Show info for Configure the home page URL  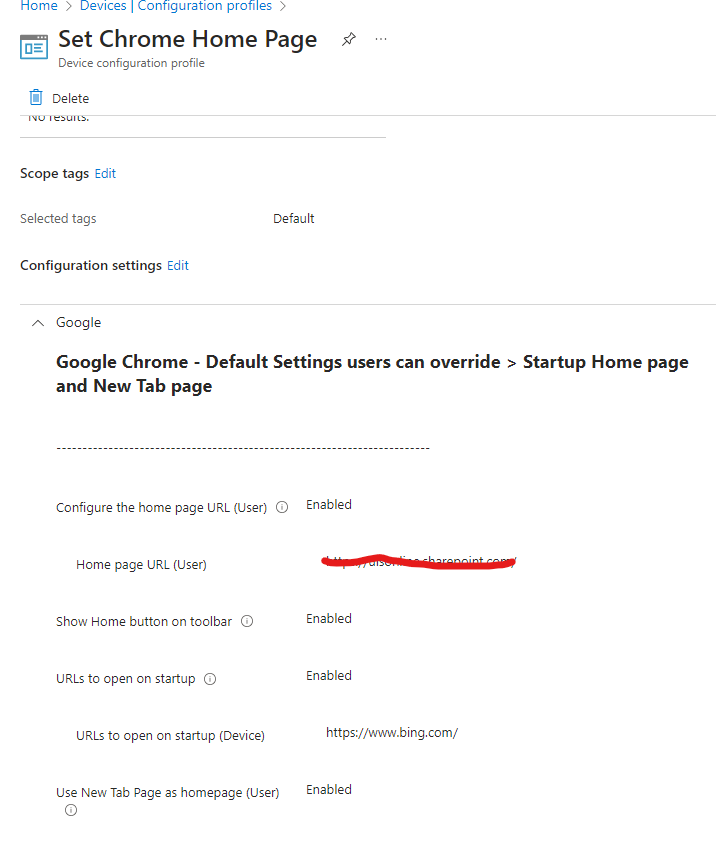282,507
